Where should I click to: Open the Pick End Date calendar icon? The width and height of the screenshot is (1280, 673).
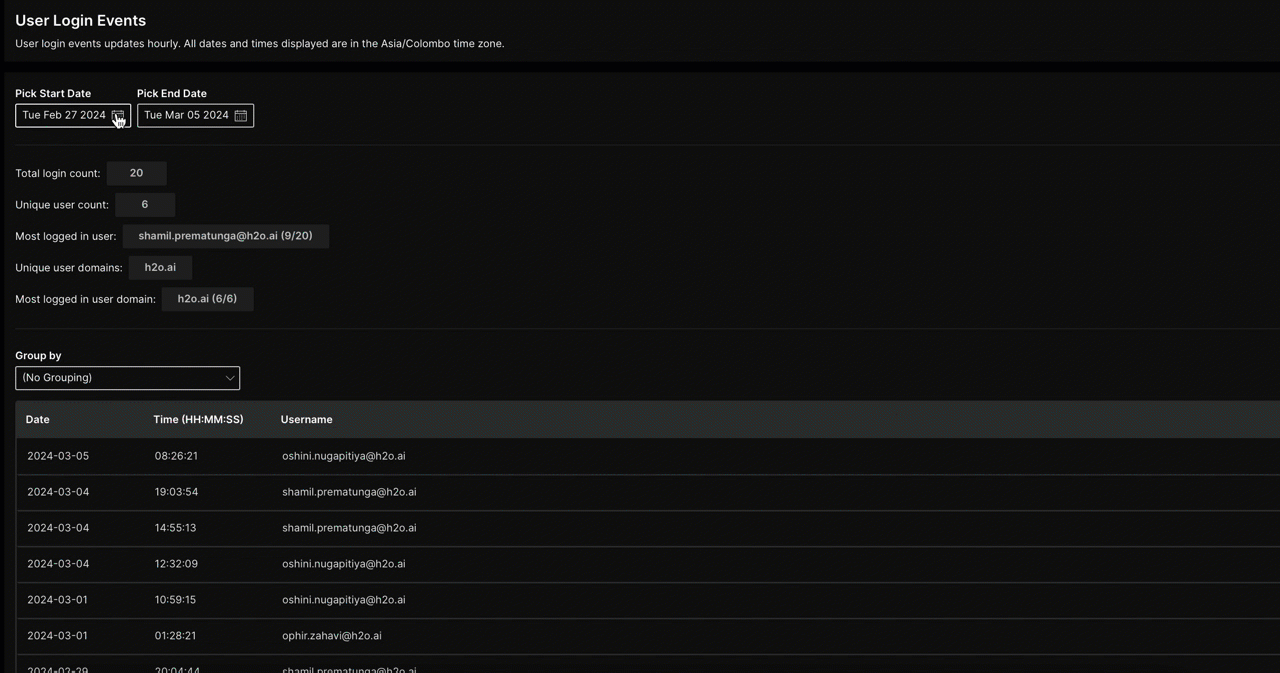coord(241,116)
